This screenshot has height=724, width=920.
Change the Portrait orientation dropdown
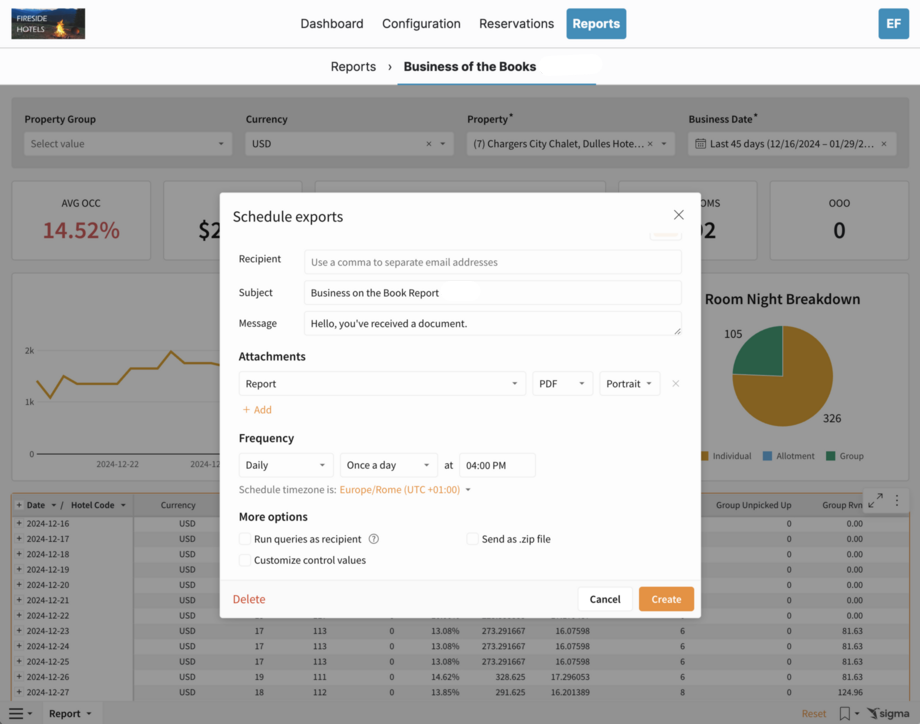(x=629, y=383)
